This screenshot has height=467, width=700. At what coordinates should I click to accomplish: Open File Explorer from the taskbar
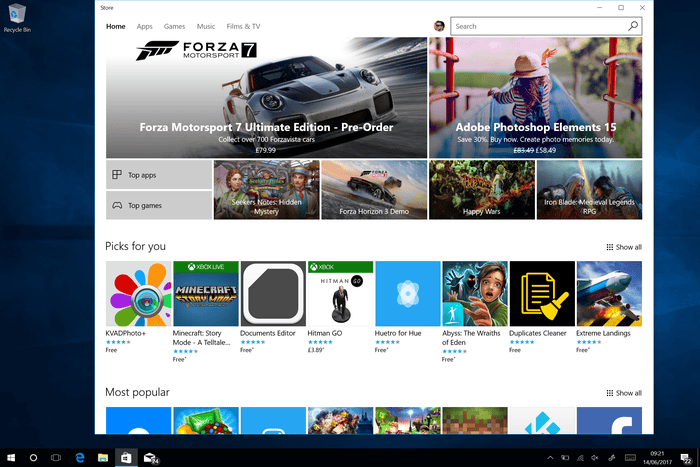click(x=102, y=457)
